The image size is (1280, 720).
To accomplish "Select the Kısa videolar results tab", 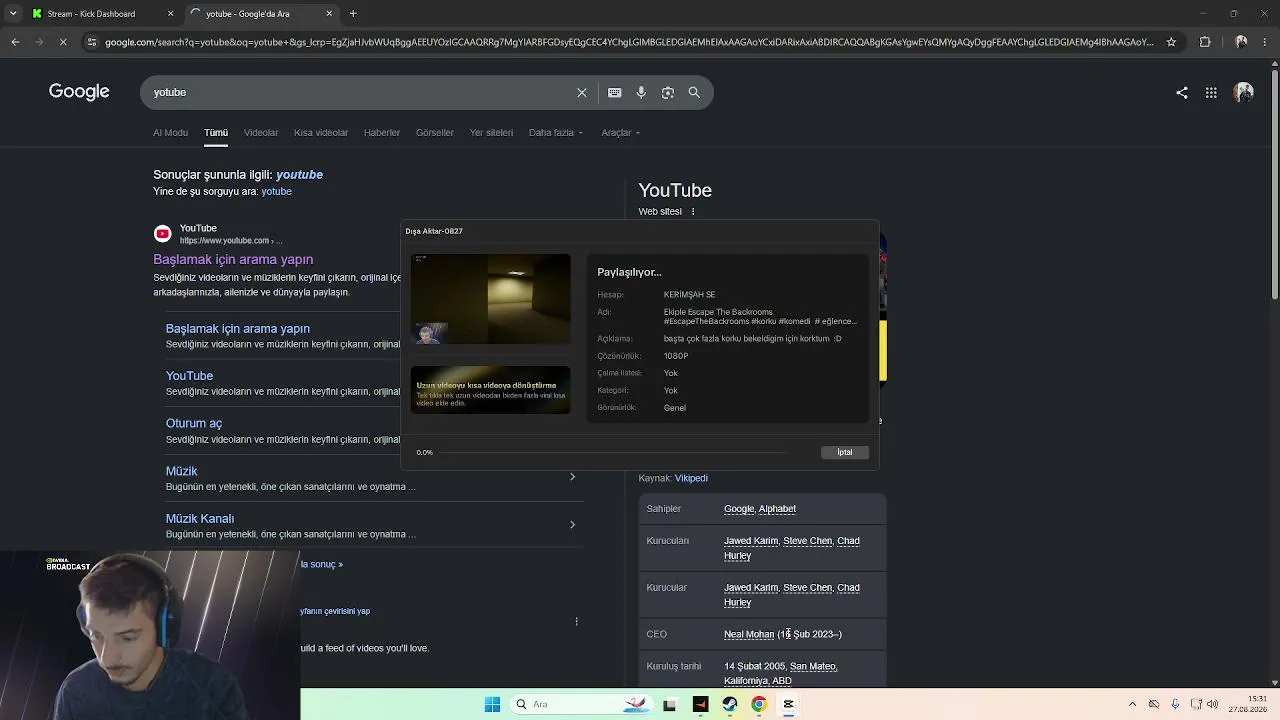I will [x=321, y=132].
